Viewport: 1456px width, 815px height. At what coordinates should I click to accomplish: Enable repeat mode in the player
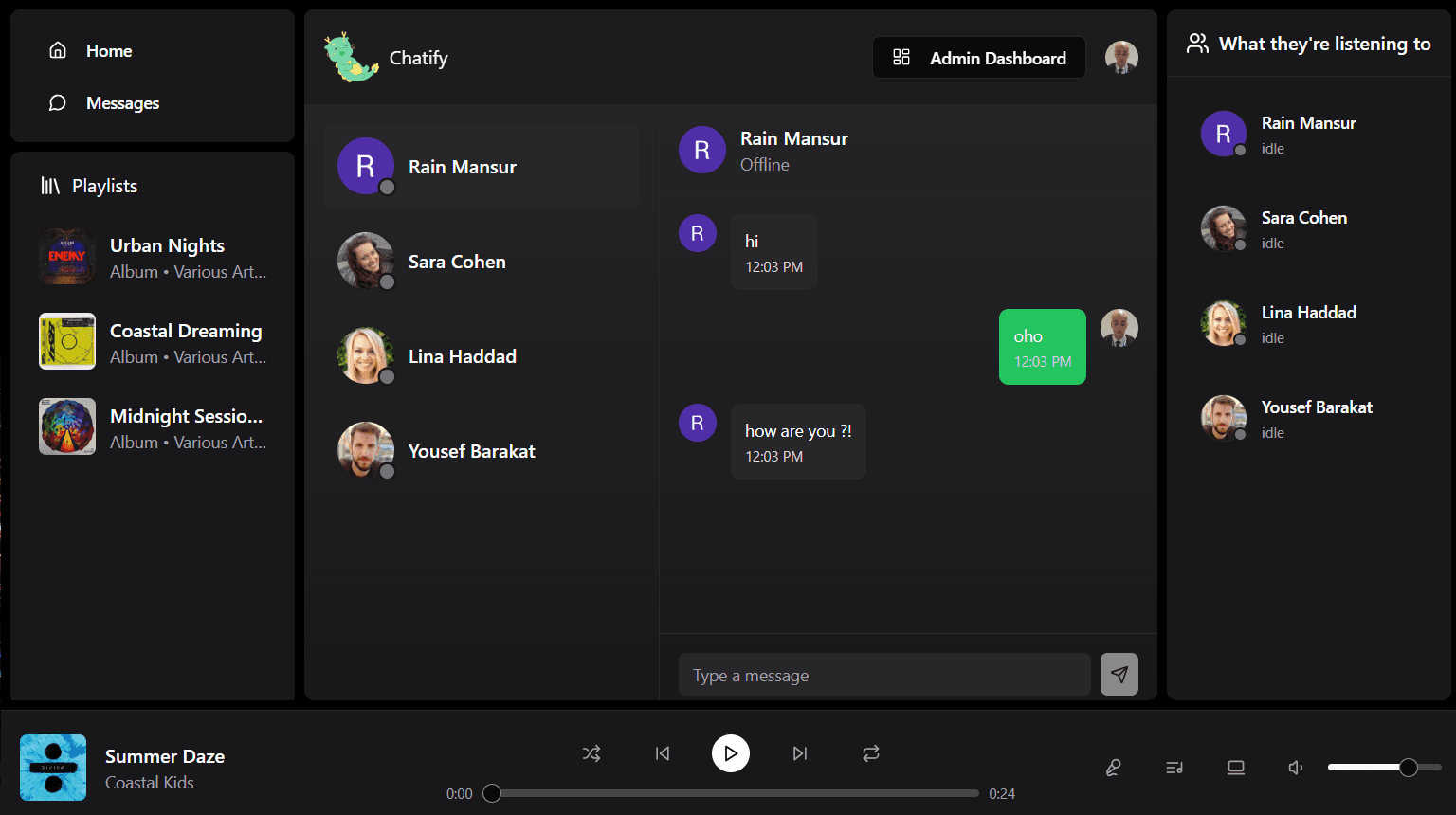870,753
